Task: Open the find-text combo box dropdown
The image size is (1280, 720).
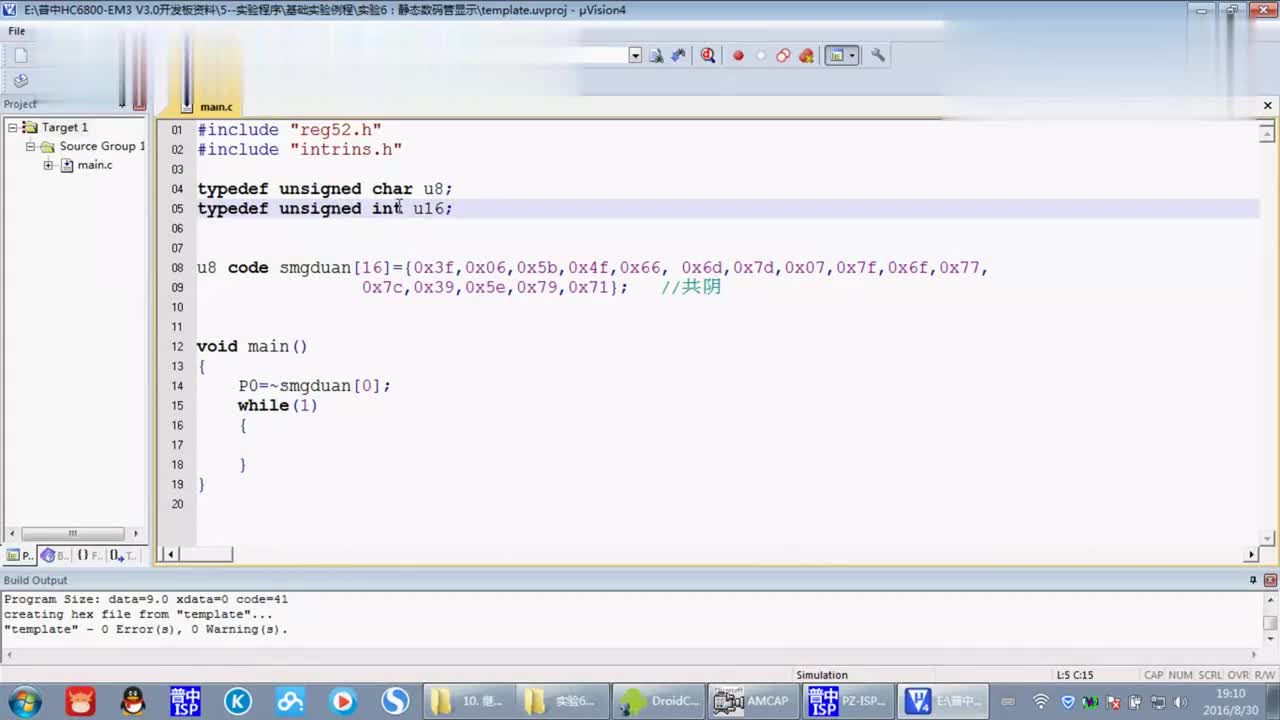Action: coord(635,56)
